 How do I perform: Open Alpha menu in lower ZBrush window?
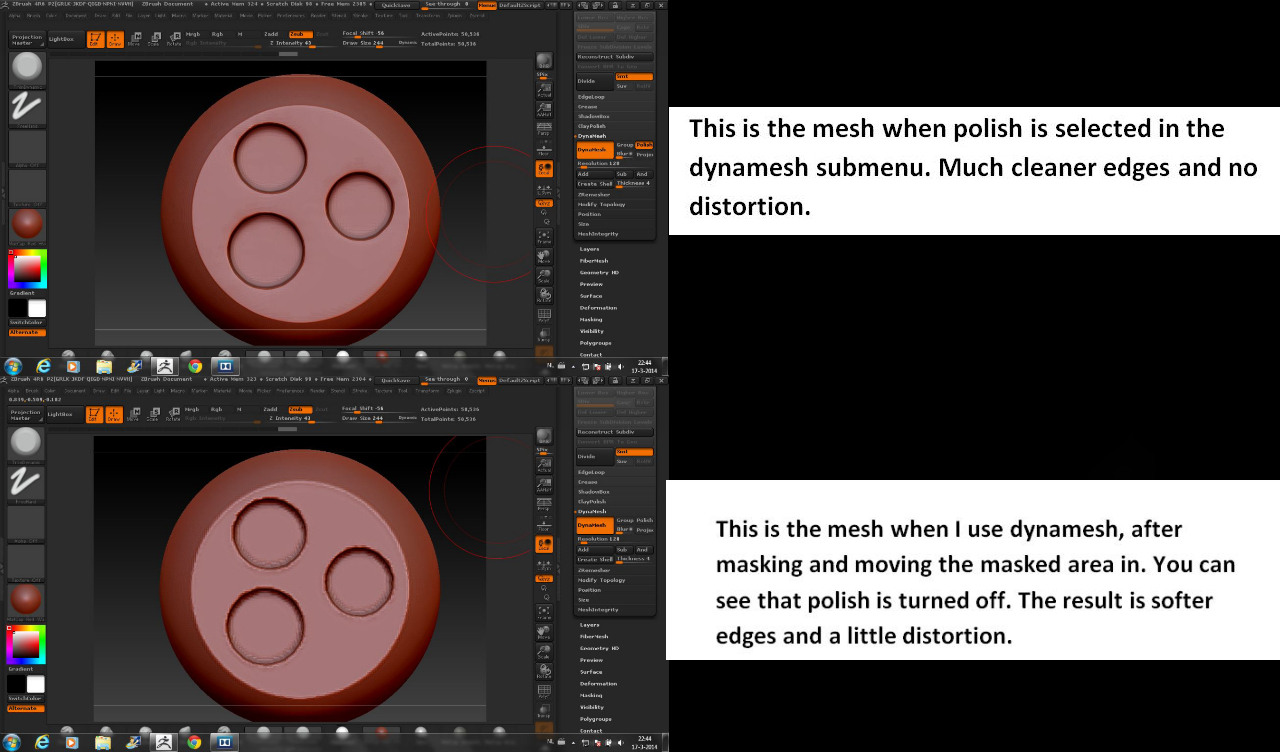(14, 390)
